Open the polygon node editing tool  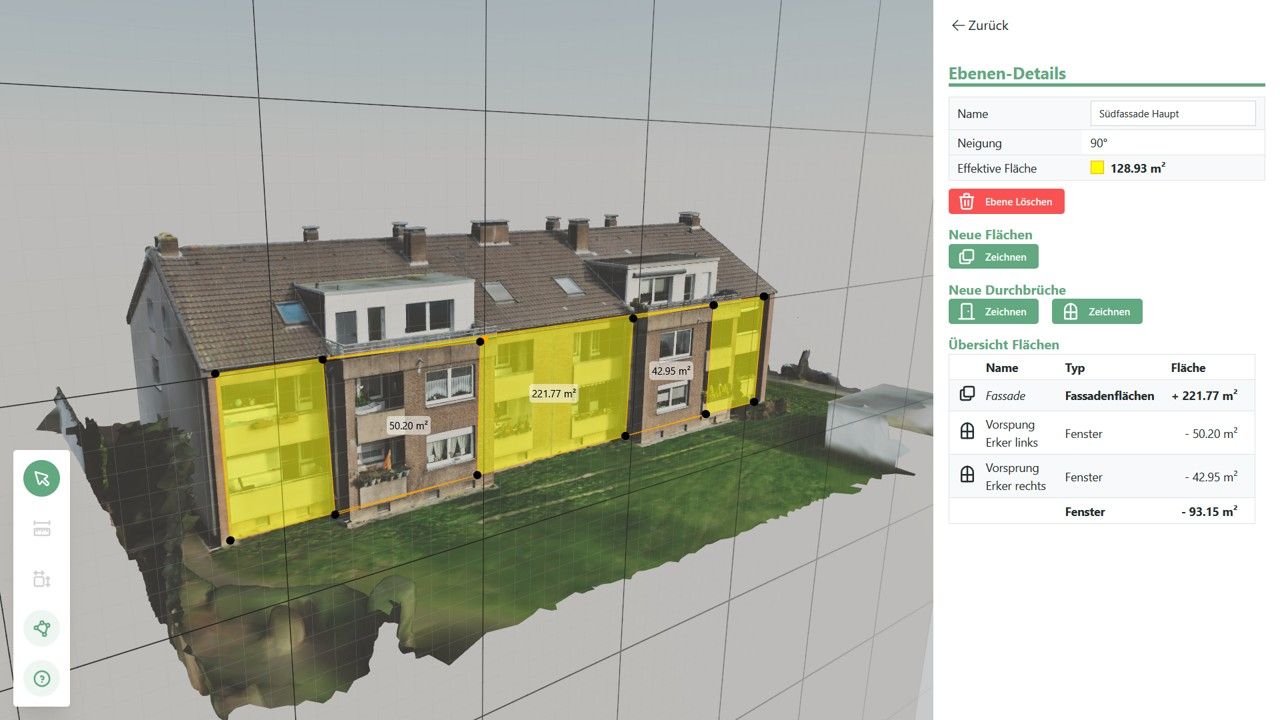[x=41, y=629]
